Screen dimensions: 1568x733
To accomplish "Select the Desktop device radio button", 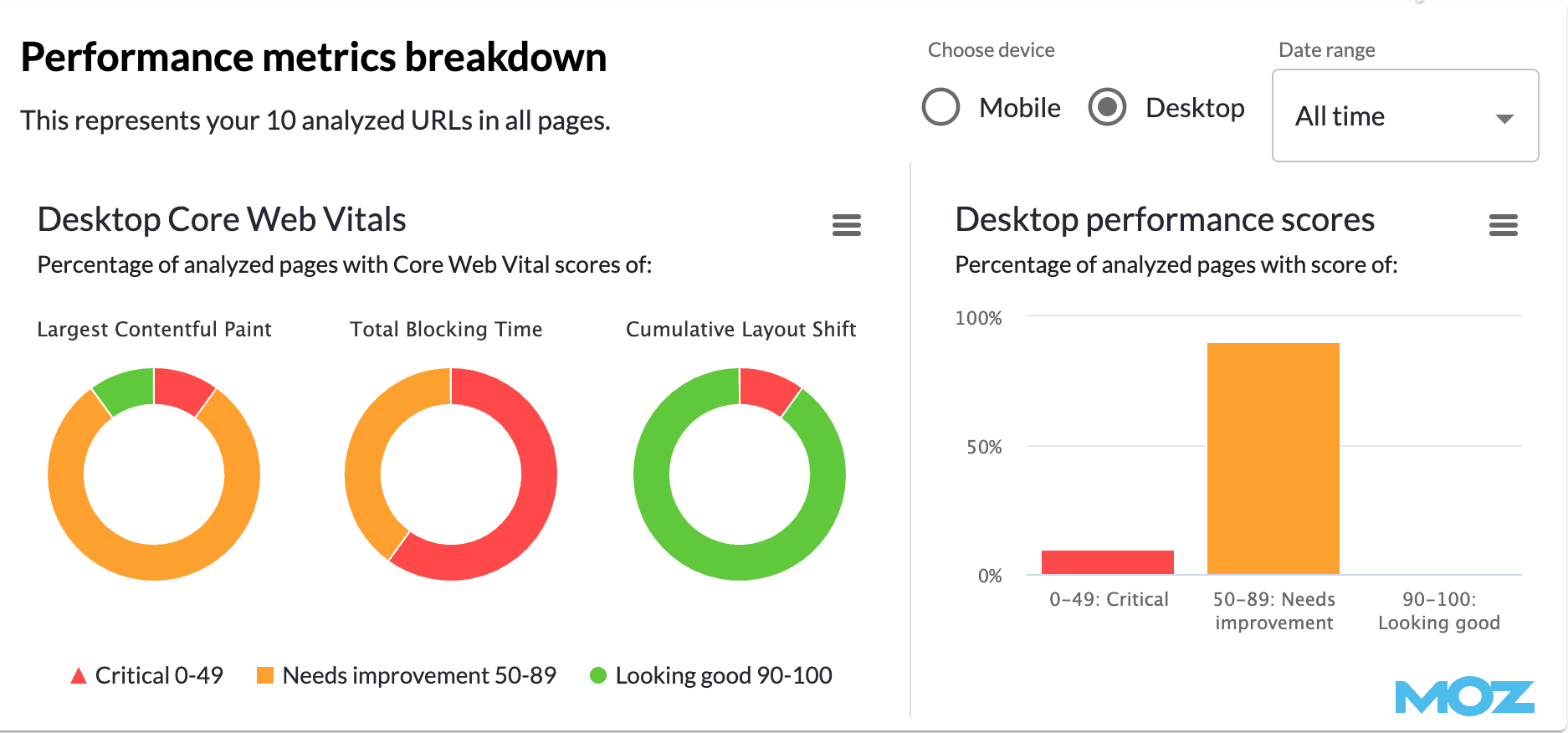I will click(1107, 107).
